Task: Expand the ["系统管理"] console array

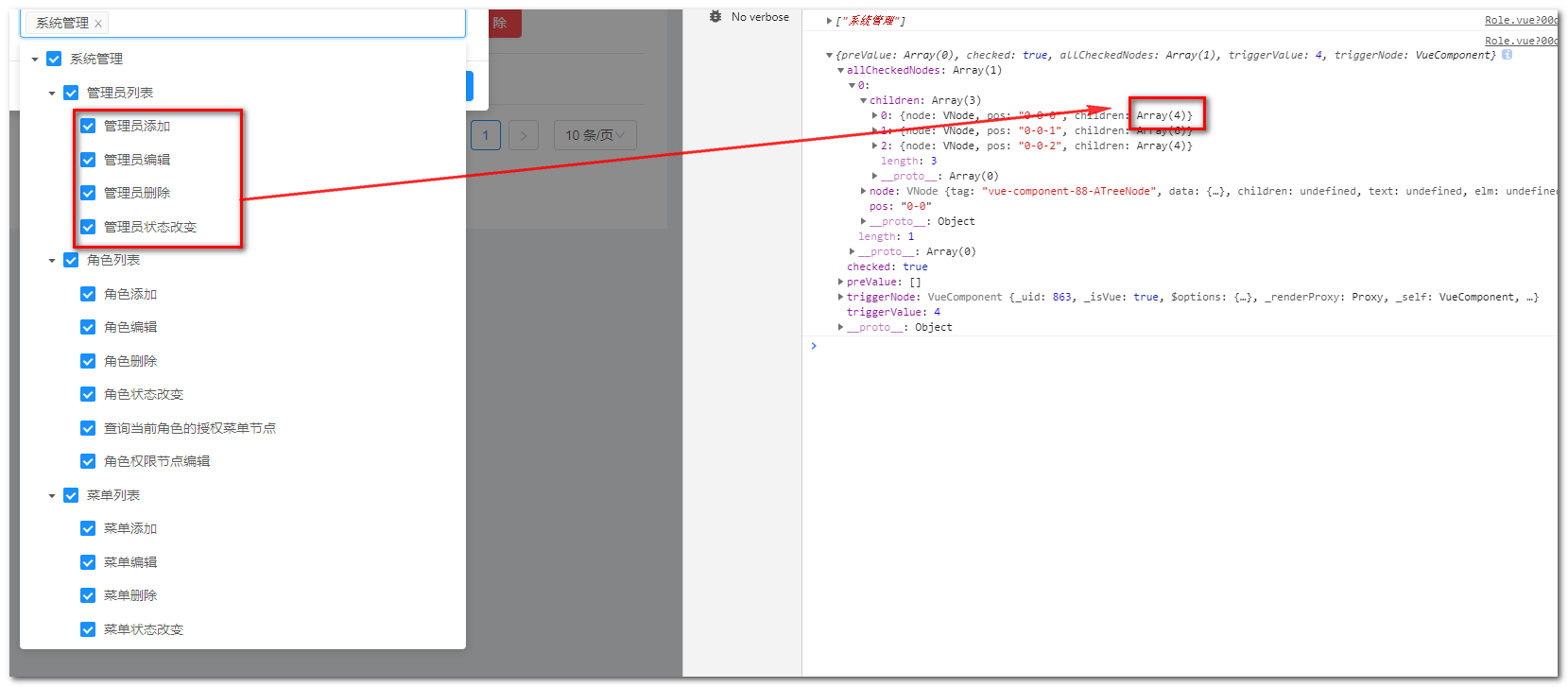Action: 829,21
